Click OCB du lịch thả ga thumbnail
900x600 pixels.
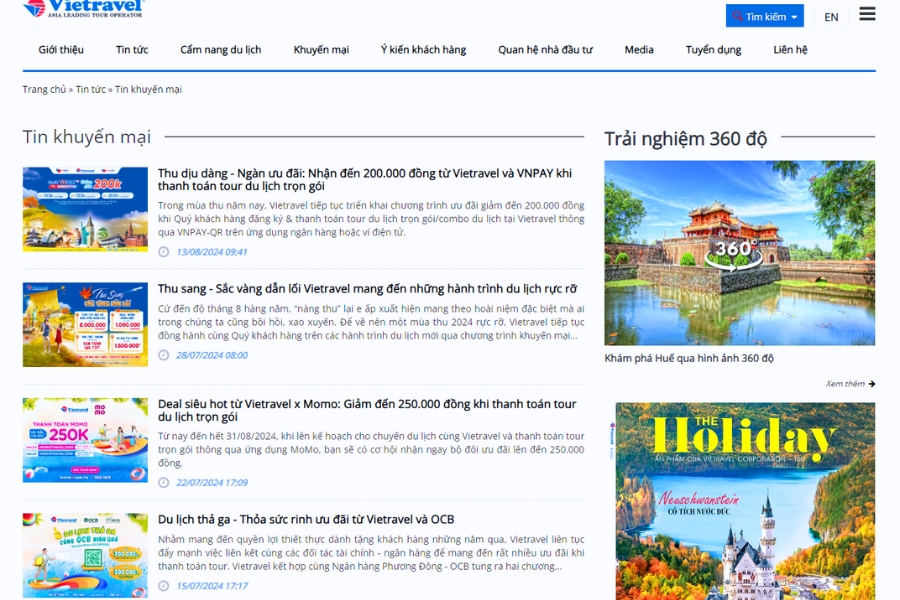click(85, 555)
